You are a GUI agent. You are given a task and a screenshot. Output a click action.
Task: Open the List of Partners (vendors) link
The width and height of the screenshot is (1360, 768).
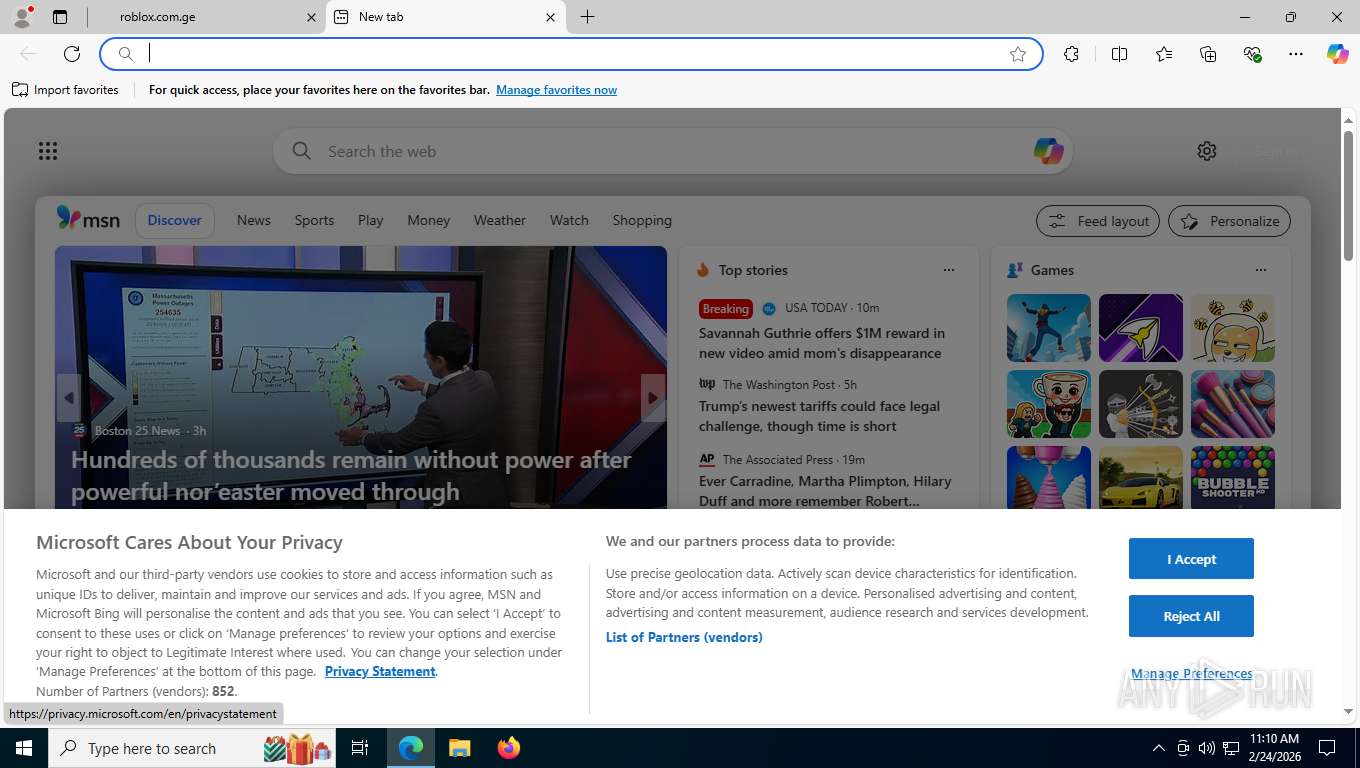[684, 637]
